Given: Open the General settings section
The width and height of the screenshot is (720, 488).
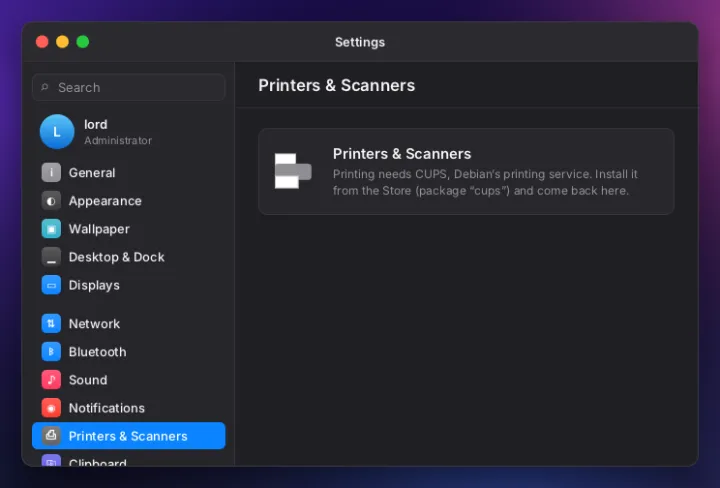Looking at the screenshot, I should [129, 173].
